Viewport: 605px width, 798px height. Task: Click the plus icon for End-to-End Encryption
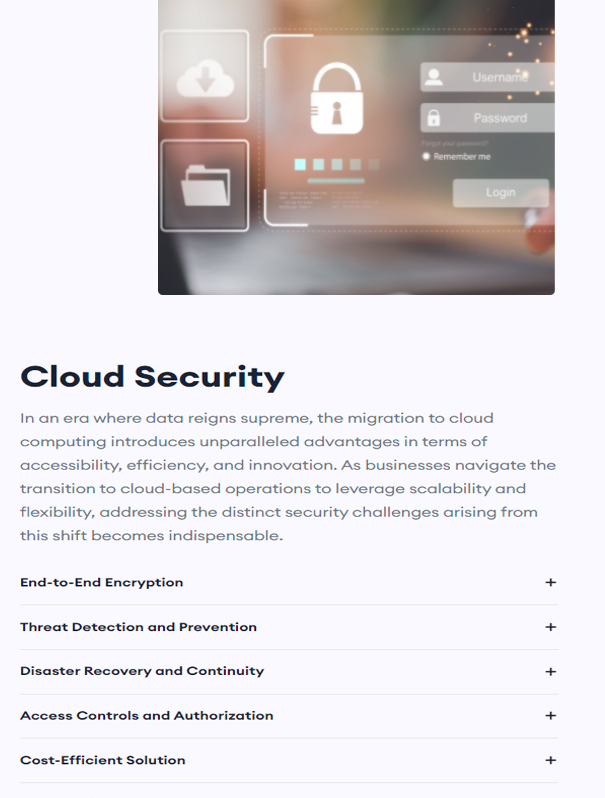pos(550,583)
